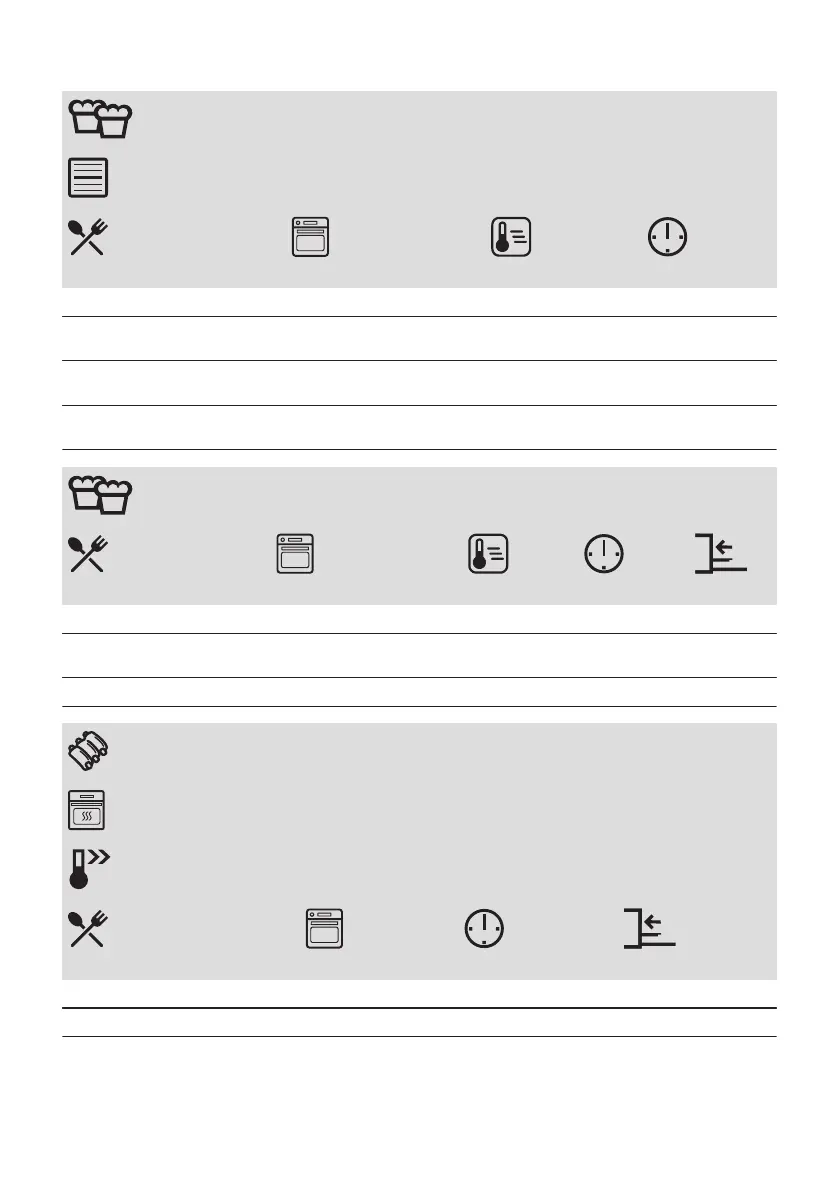Select the oven icon with steam waves
This screenshot has width=839, height=1191.
click(x=87, y=810)
